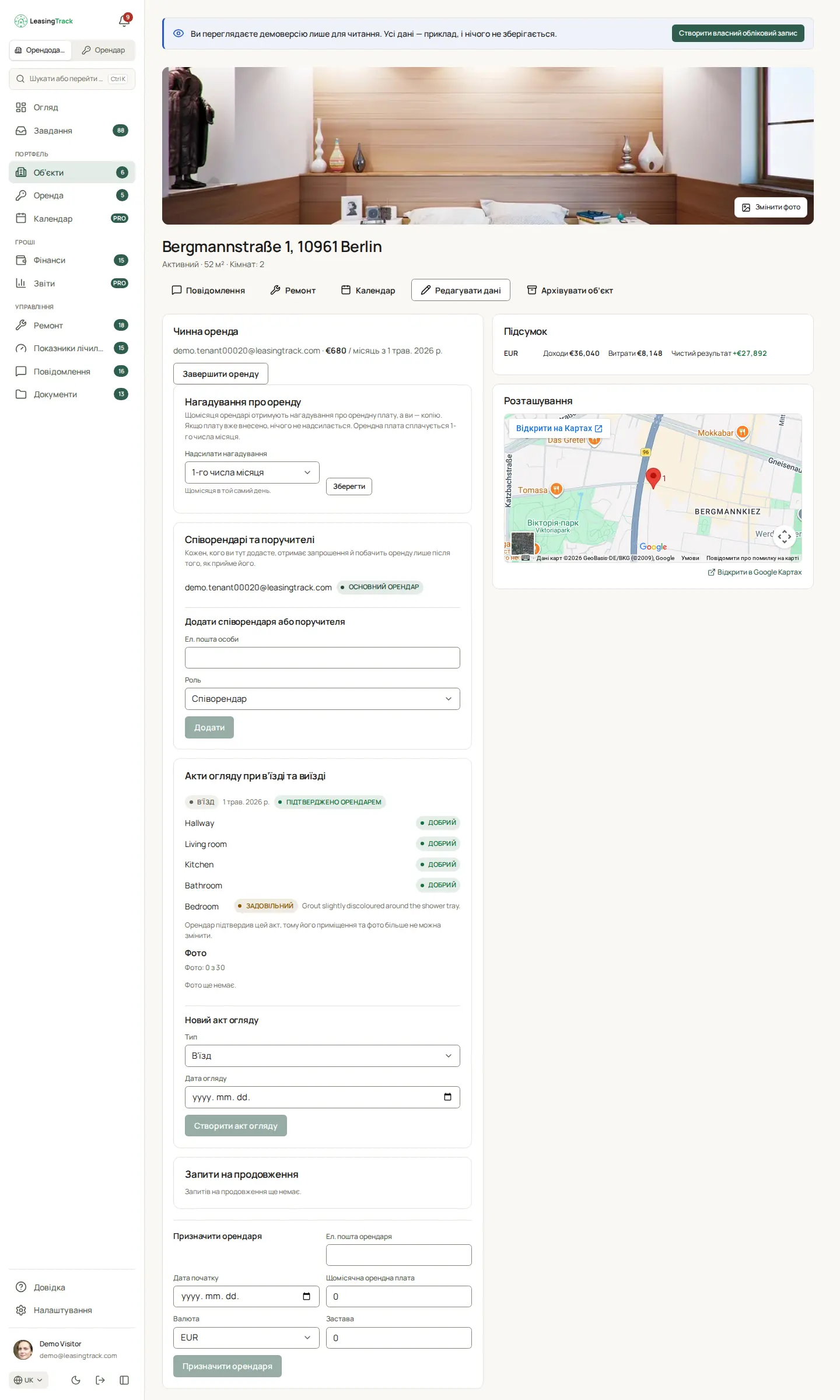Toggle dark mode moon icon
The image size is (840, 1400).
pyautogui.click(x=76, y=1380)
